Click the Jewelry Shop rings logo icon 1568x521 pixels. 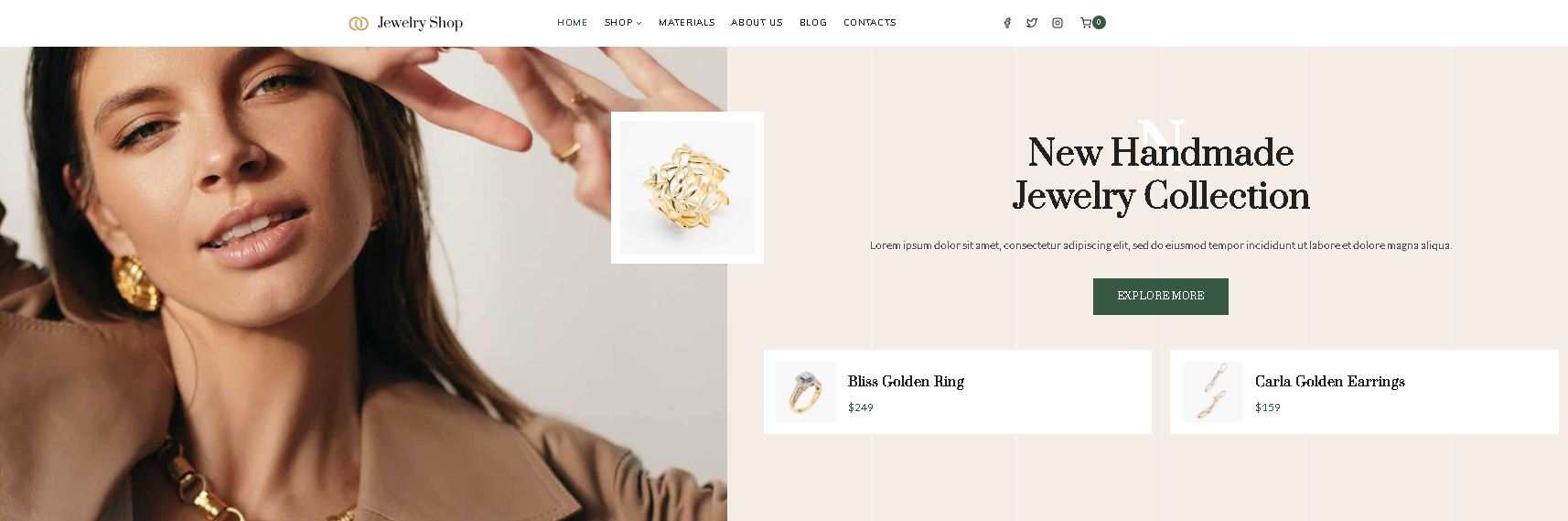click(359, 23)
